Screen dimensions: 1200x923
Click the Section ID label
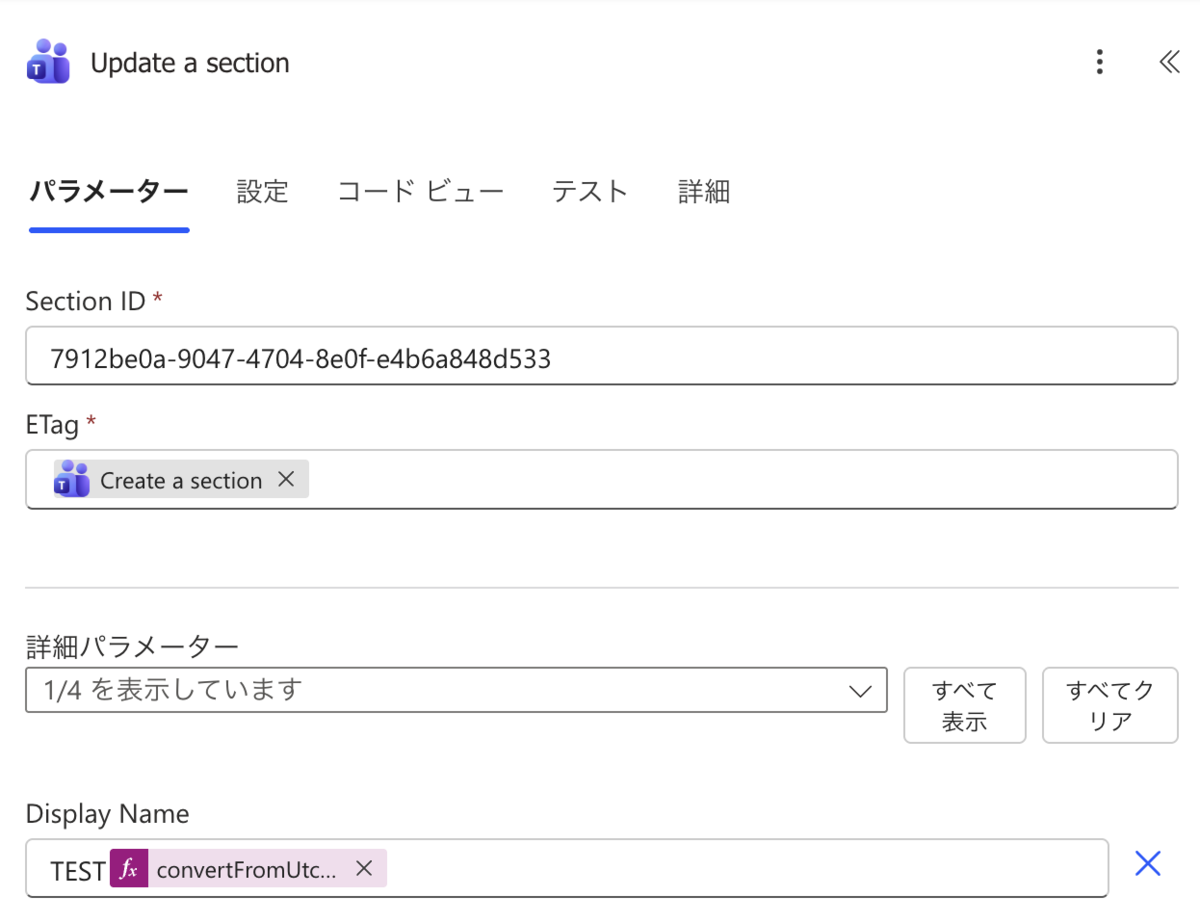coord(86,301)
